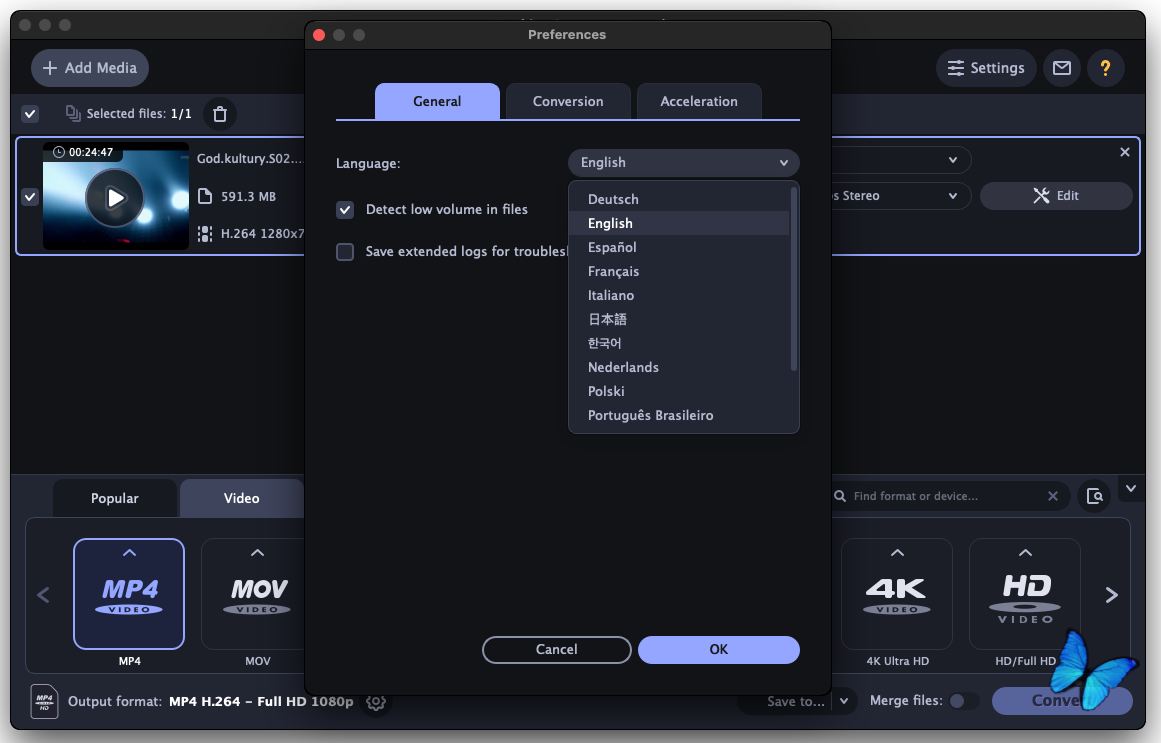Click the file size document icon
Screen dimensions: 1161x743
tap(205, 196)
